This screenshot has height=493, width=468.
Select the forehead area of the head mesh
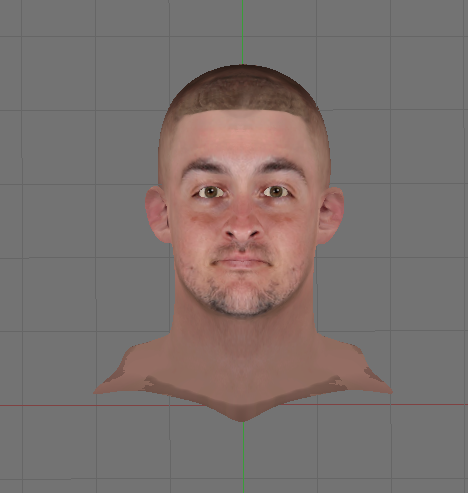tap(243, 137)
